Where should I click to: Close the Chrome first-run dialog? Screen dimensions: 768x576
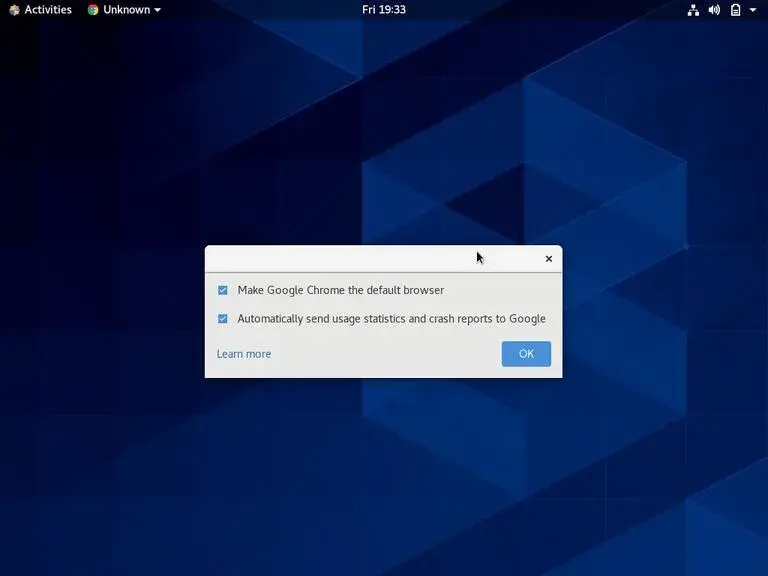point(549,259)
